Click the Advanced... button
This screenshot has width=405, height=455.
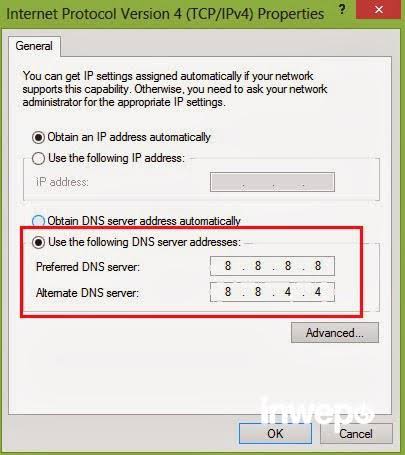[x=335, y=333]
